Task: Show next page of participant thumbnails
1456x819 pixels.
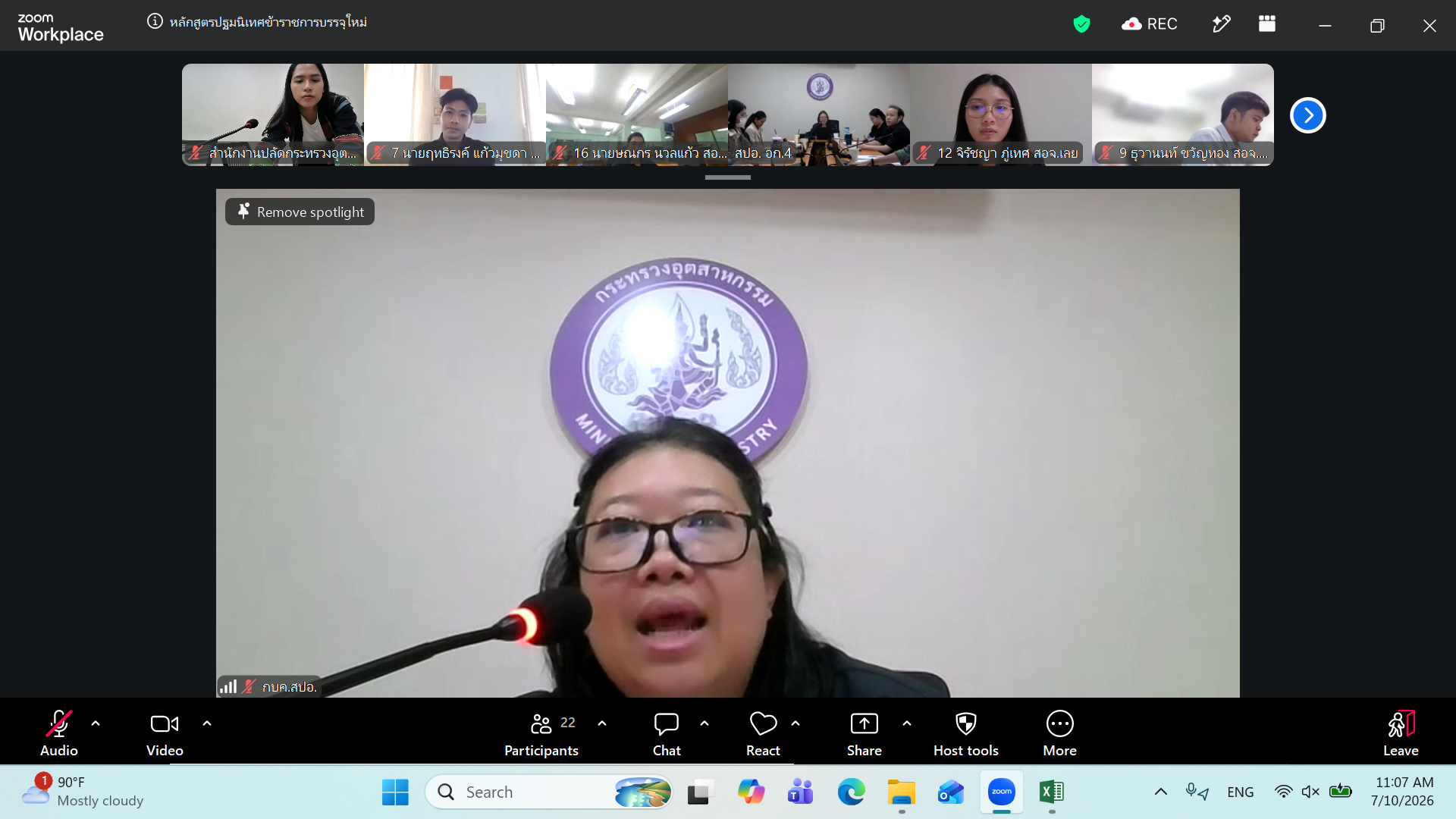Action: [x=1308, y=115]
